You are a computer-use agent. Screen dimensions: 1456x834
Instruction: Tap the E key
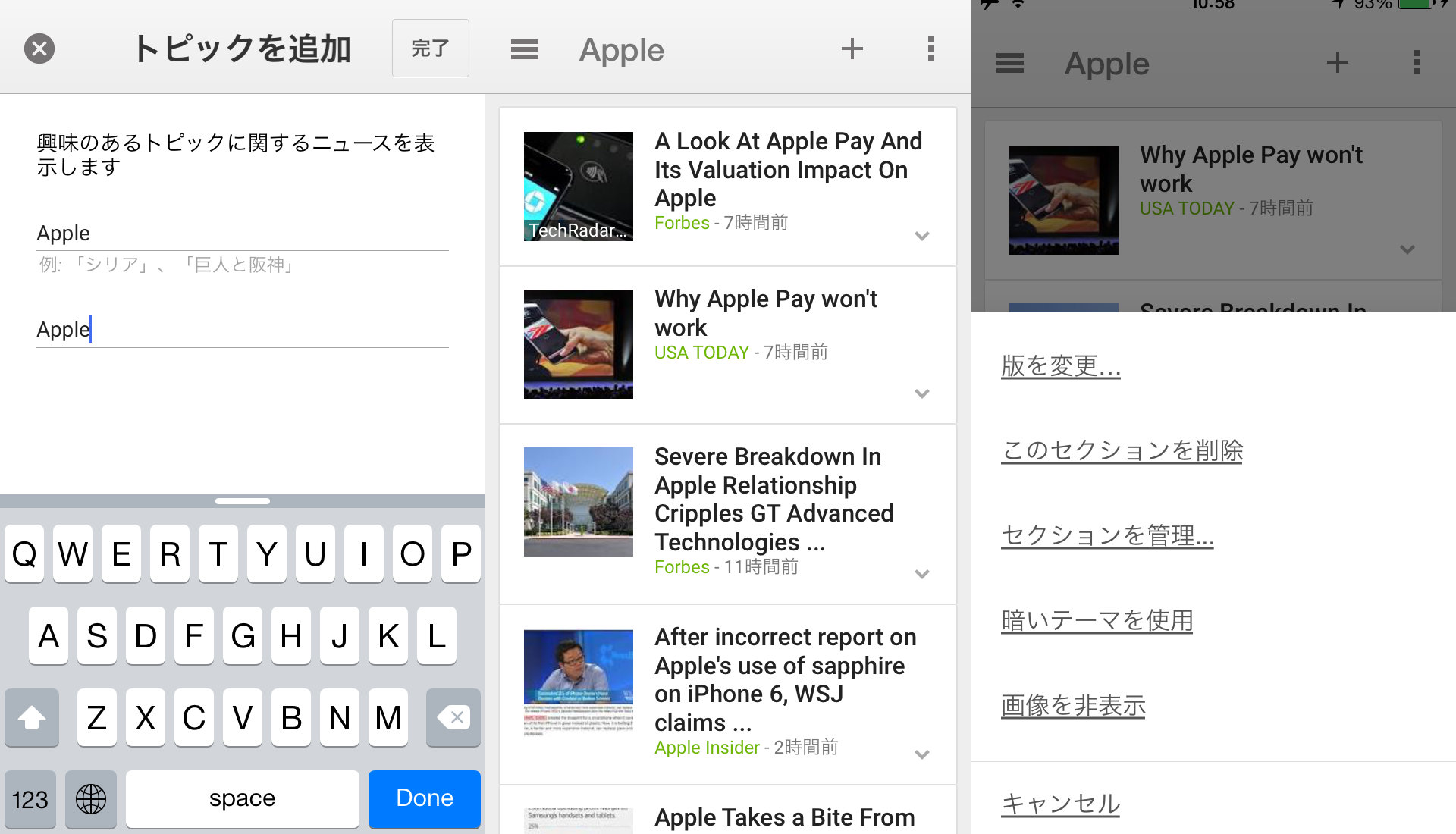(x=121, y=553)
